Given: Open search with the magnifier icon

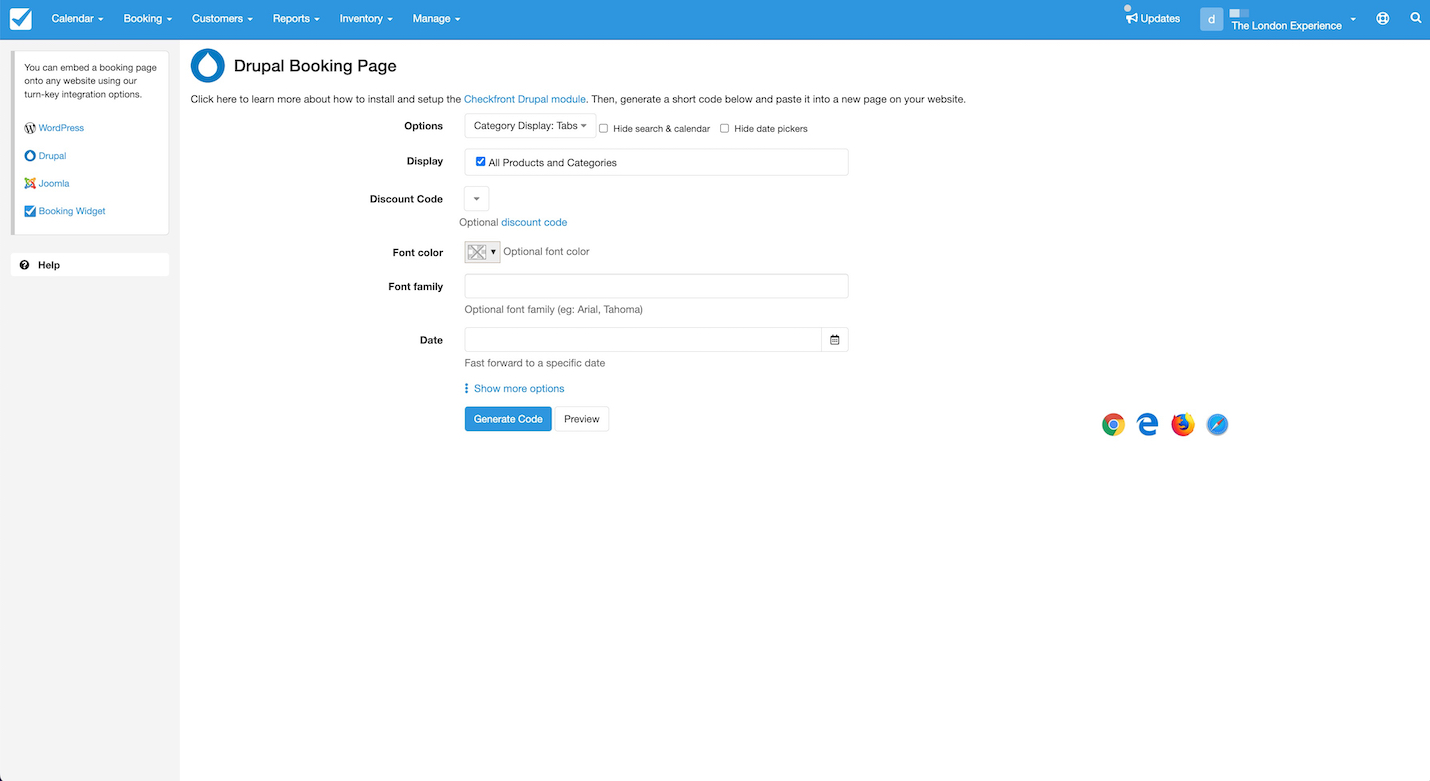Looking at the screenshot, I should pos(1416,18).
